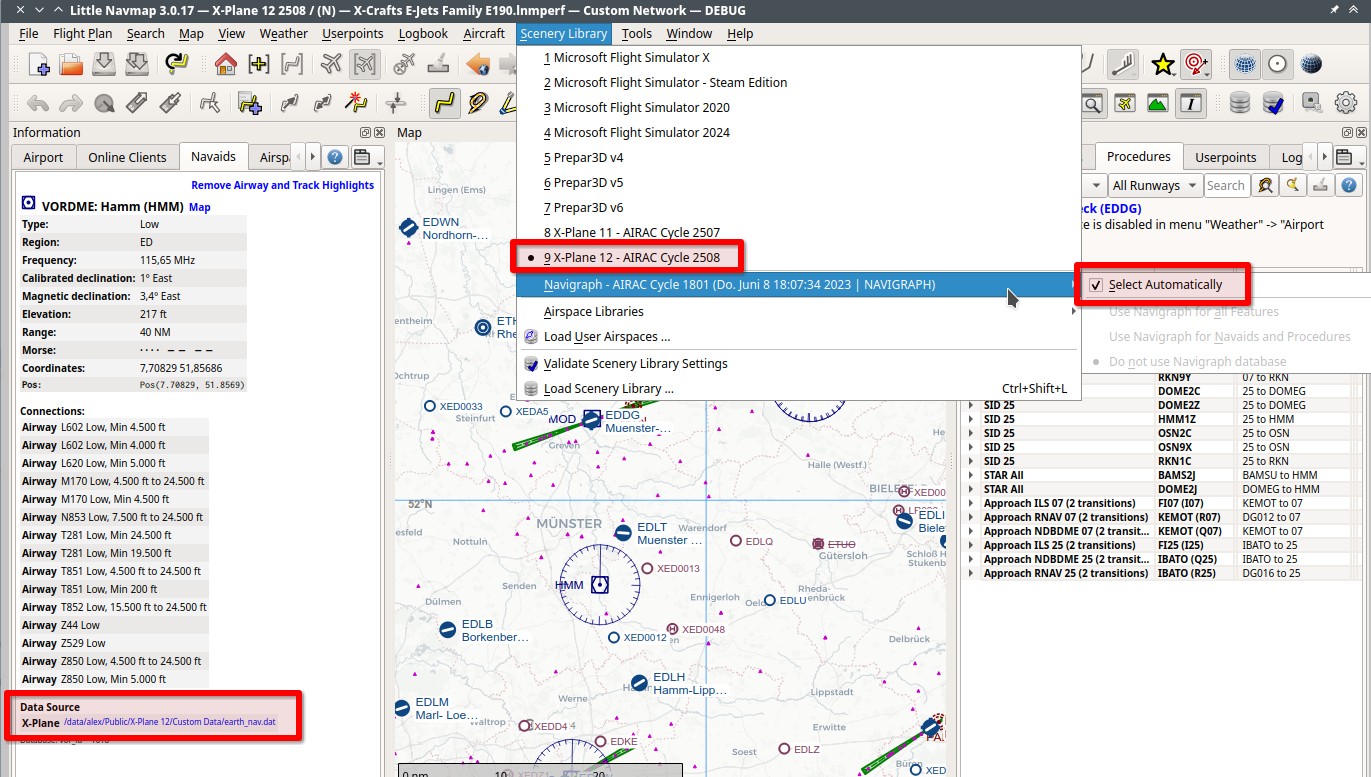Click the broom cleanup icon in the toolbar
Viewport: 1371px width, 777px height.
437,65
